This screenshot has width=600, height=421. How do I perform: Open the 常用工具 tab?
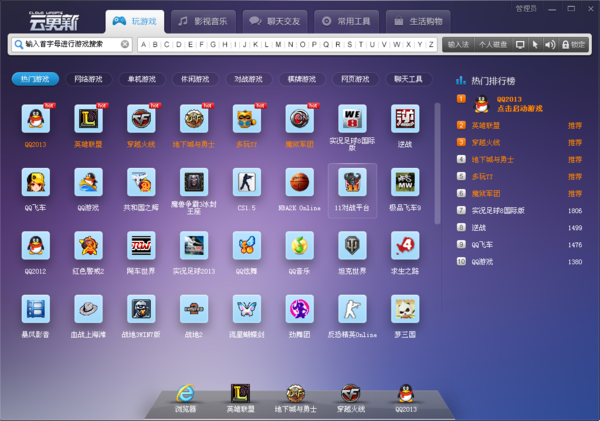click(x=346, y=21)
